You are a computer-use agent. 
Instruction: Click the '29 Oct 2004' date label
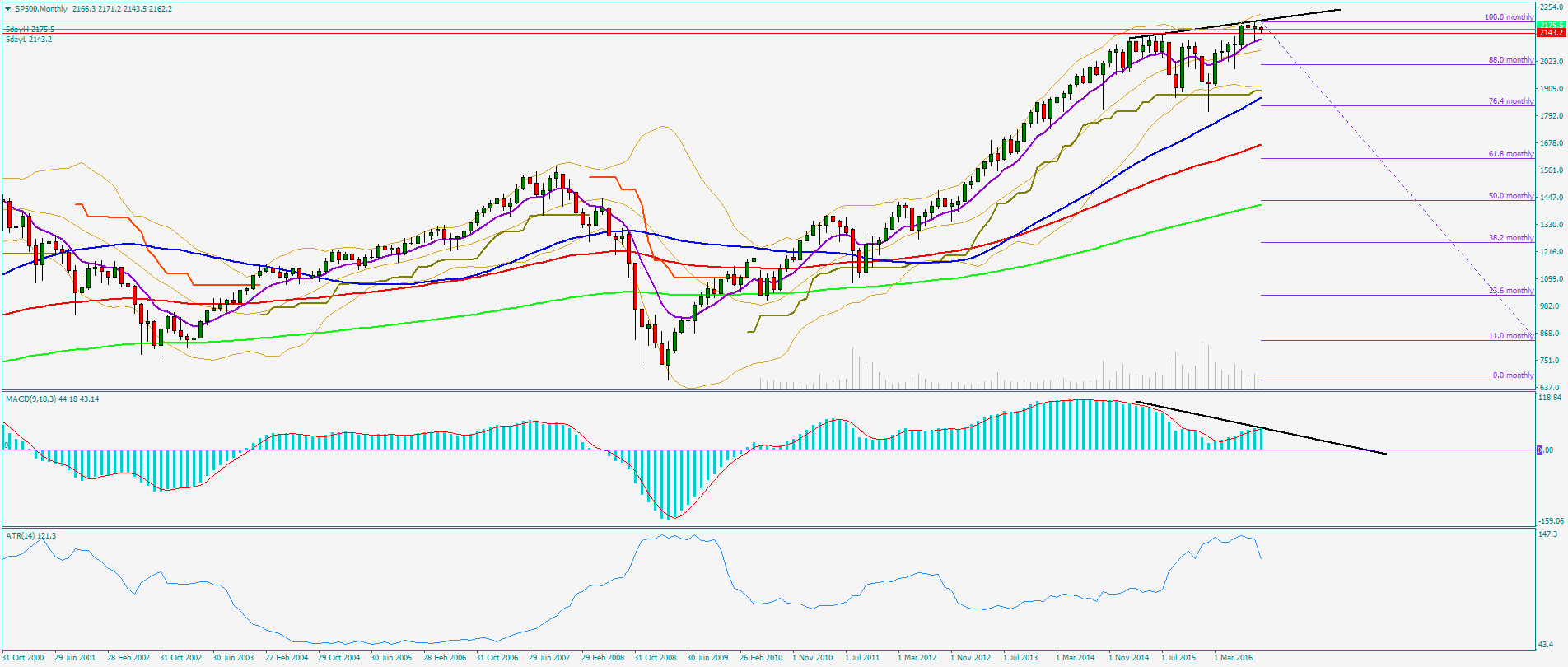coord(339,658)
